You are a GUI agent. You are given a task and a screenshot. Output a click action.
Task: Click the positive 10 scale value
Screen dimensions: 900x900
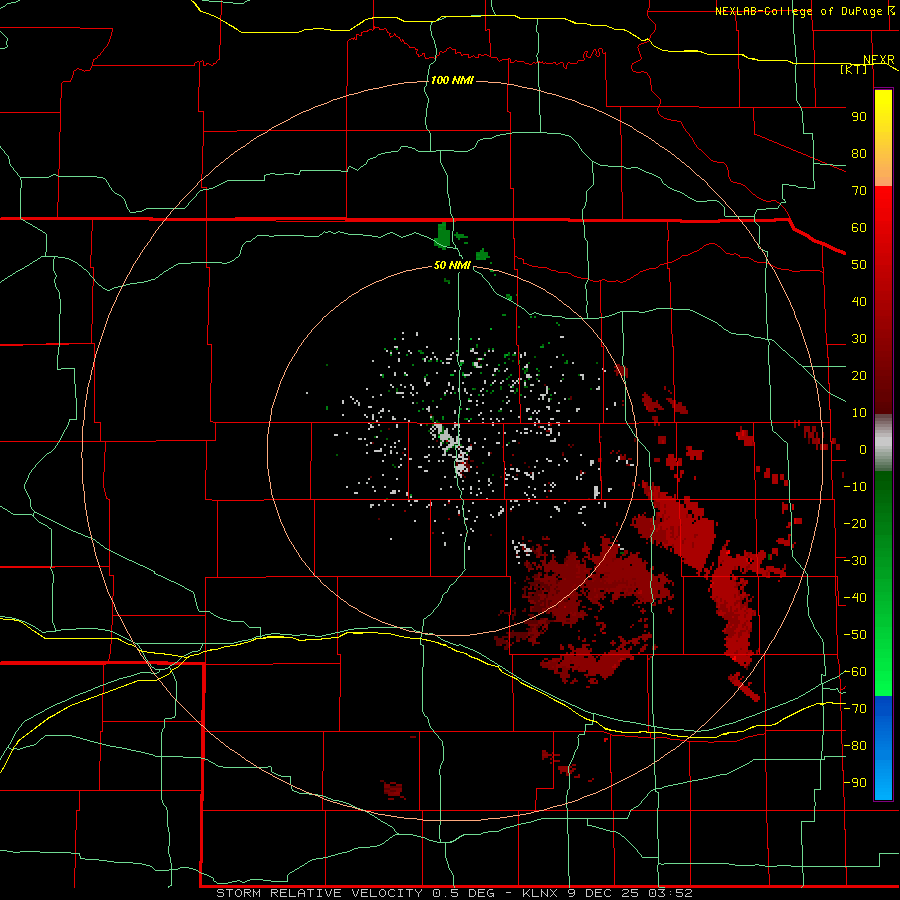(859, 413)
